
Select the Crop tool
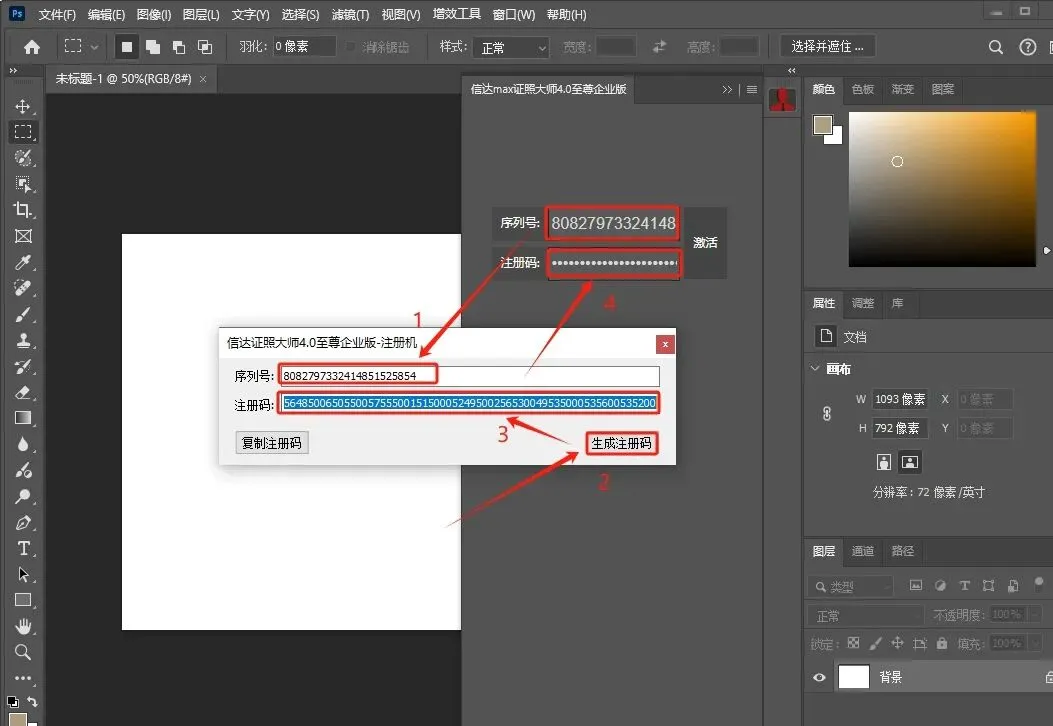point(23,210)
